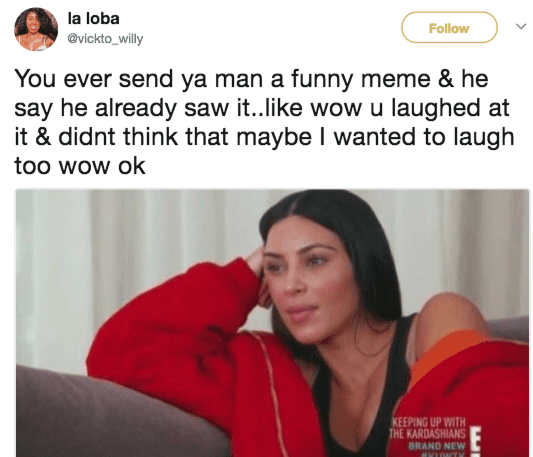Click the words 'funny meme' in tweet
The width and height of the screenshot is (533, 457).
(361, 79)
